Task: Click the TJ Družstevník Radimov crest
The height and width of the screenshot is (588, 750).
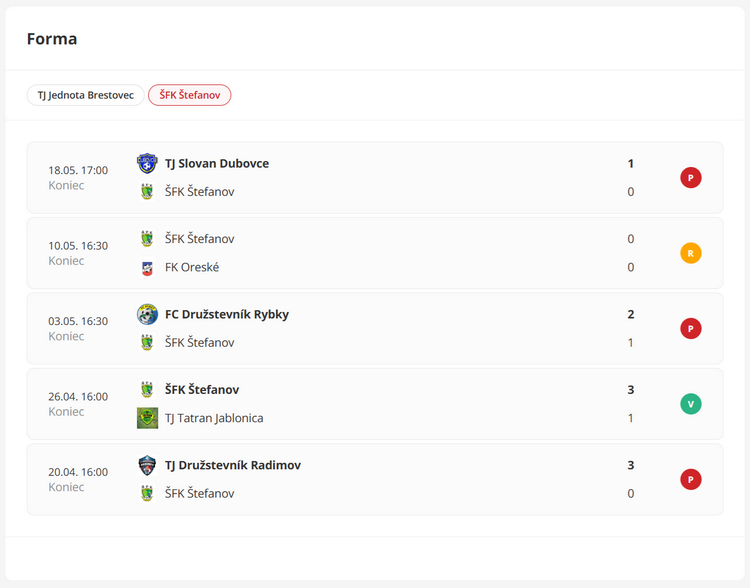Action: click(147, 465)
